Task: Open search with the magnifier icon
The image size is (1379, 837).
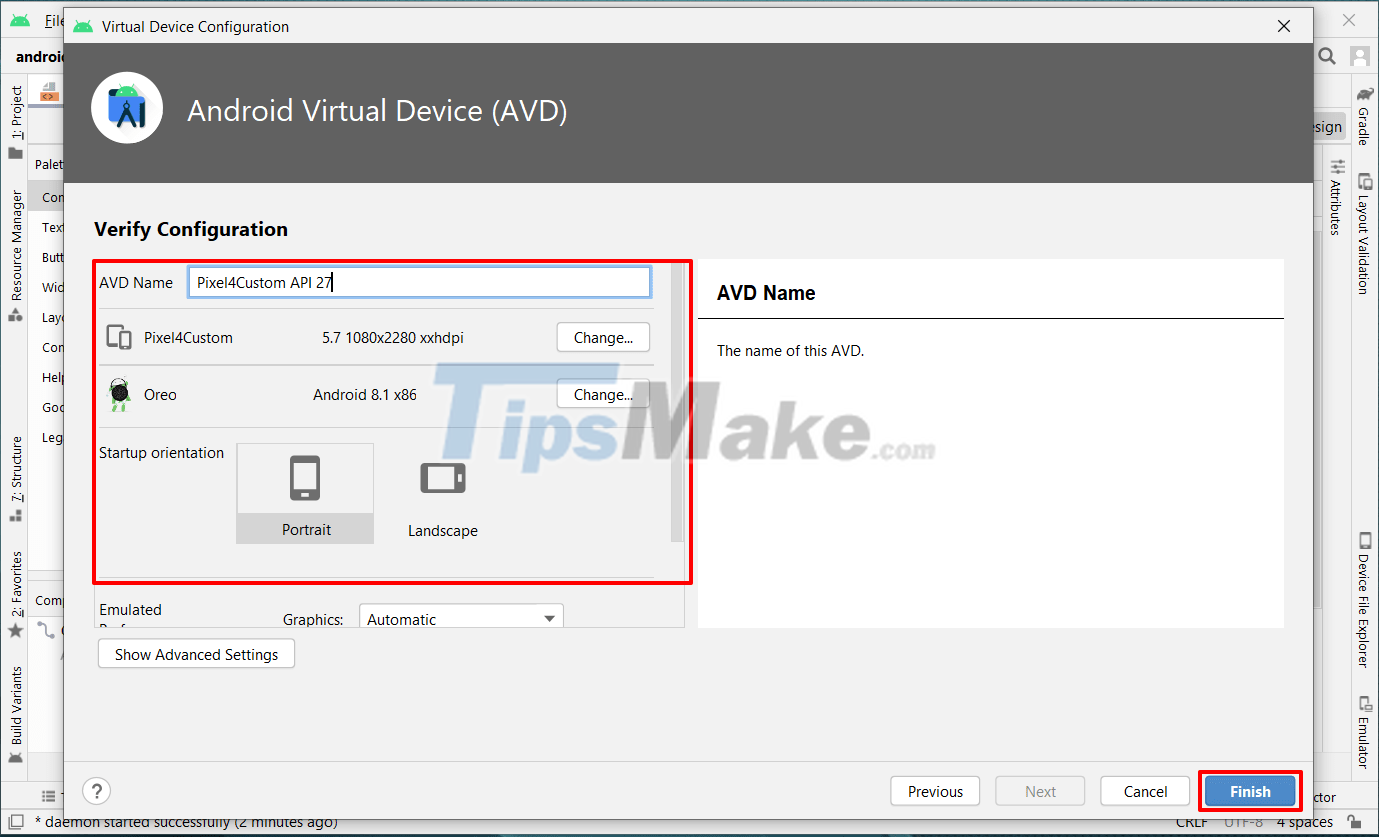Action: tap(1327, 57)
